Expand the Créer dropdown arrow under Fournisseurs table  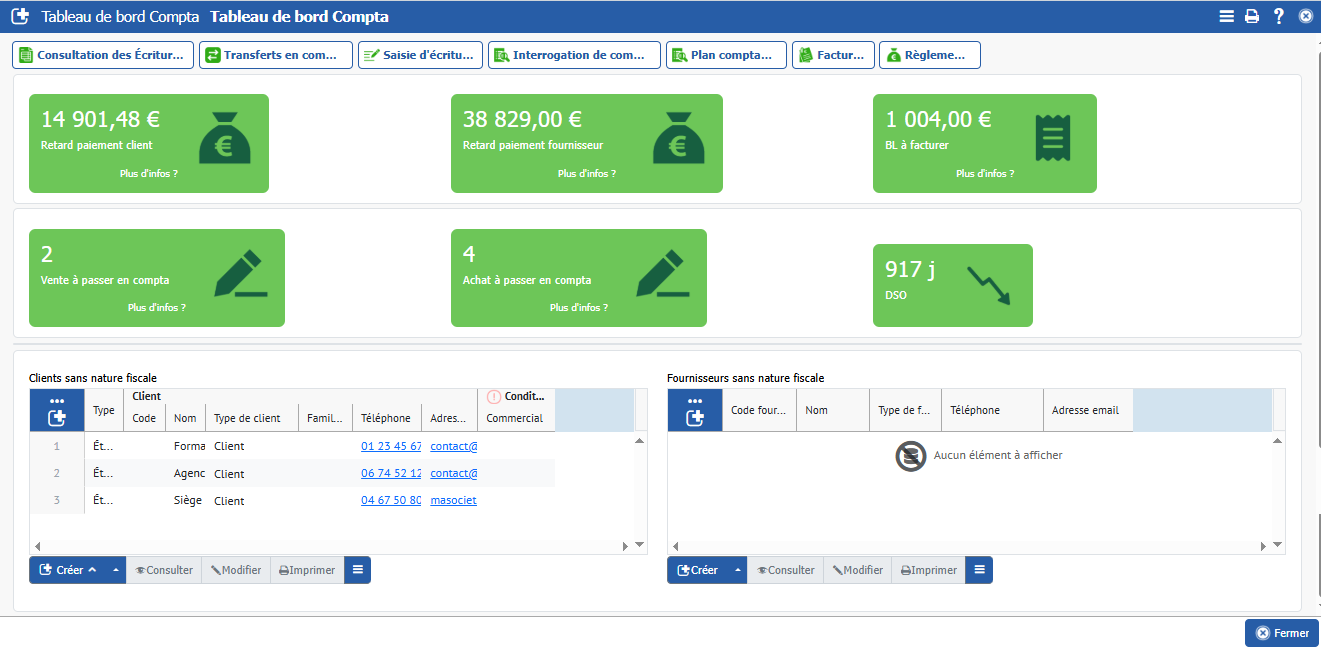coord(737,570)
